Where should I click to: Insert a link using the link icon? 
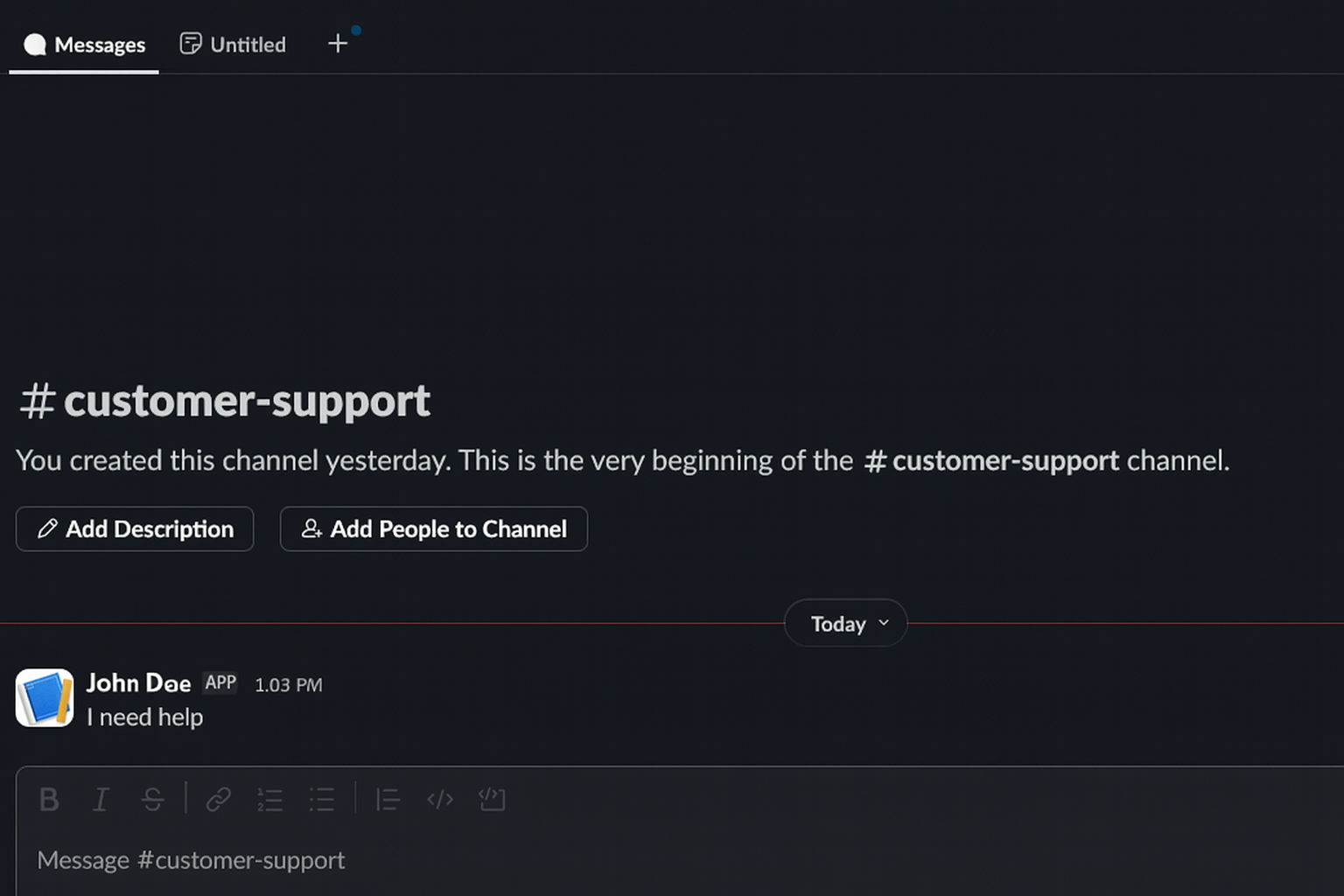[218, 799]
